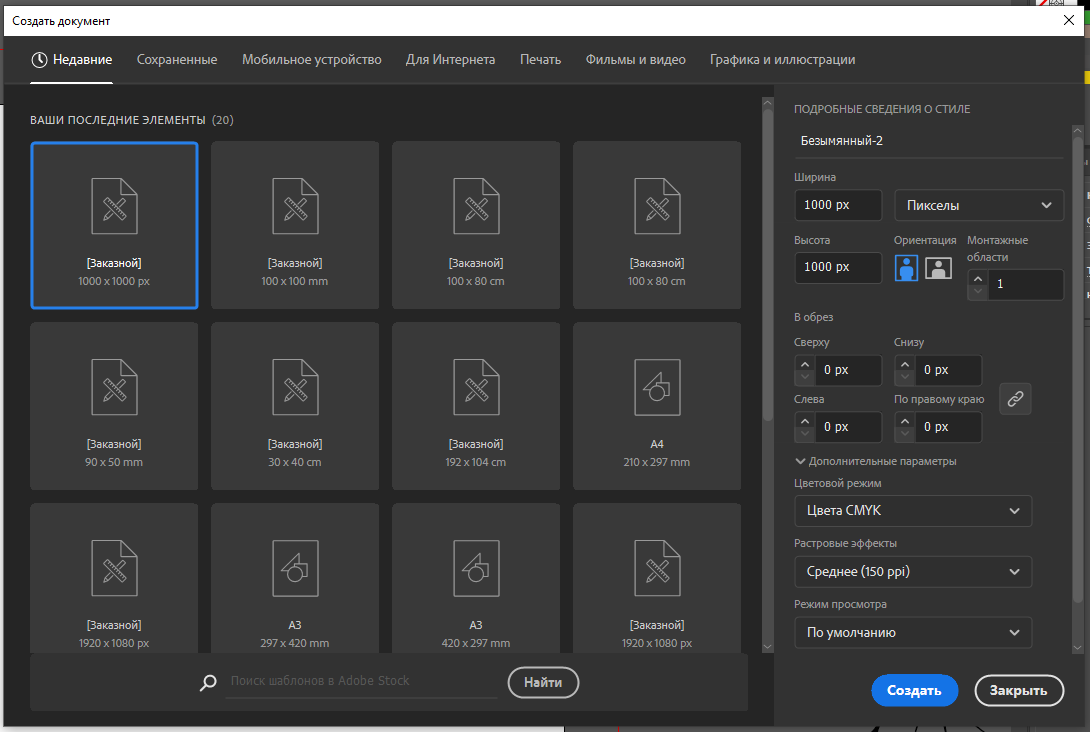1090x732 pixels.
Task: Increase bottom bleed (Снизу) value
Action: [x=904, y=364]
